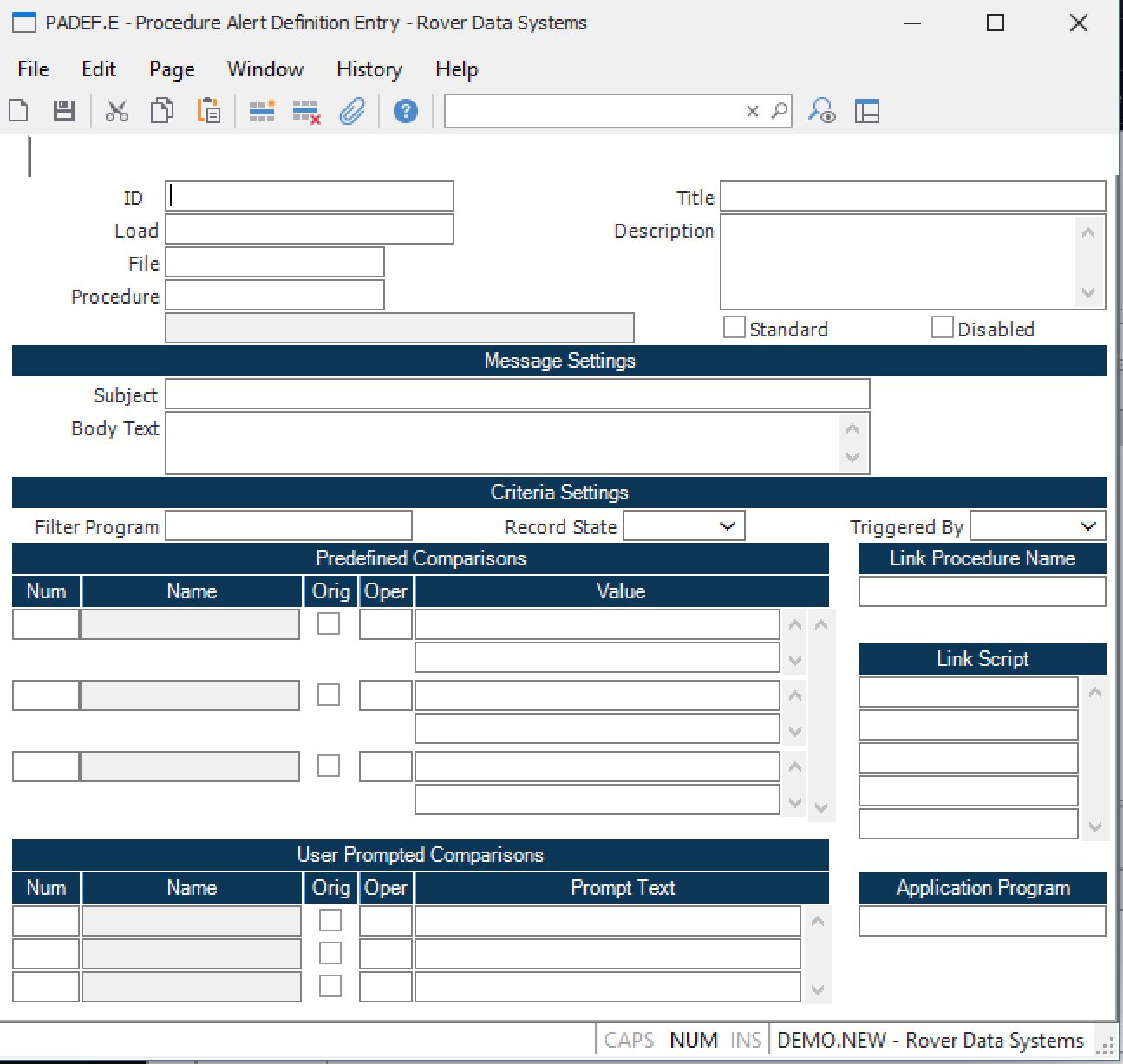Image resolution: width=1123 pixels, height=1064 pixels.
Task: Toggle the Disabled checkbox
Action: coord(942,328)
